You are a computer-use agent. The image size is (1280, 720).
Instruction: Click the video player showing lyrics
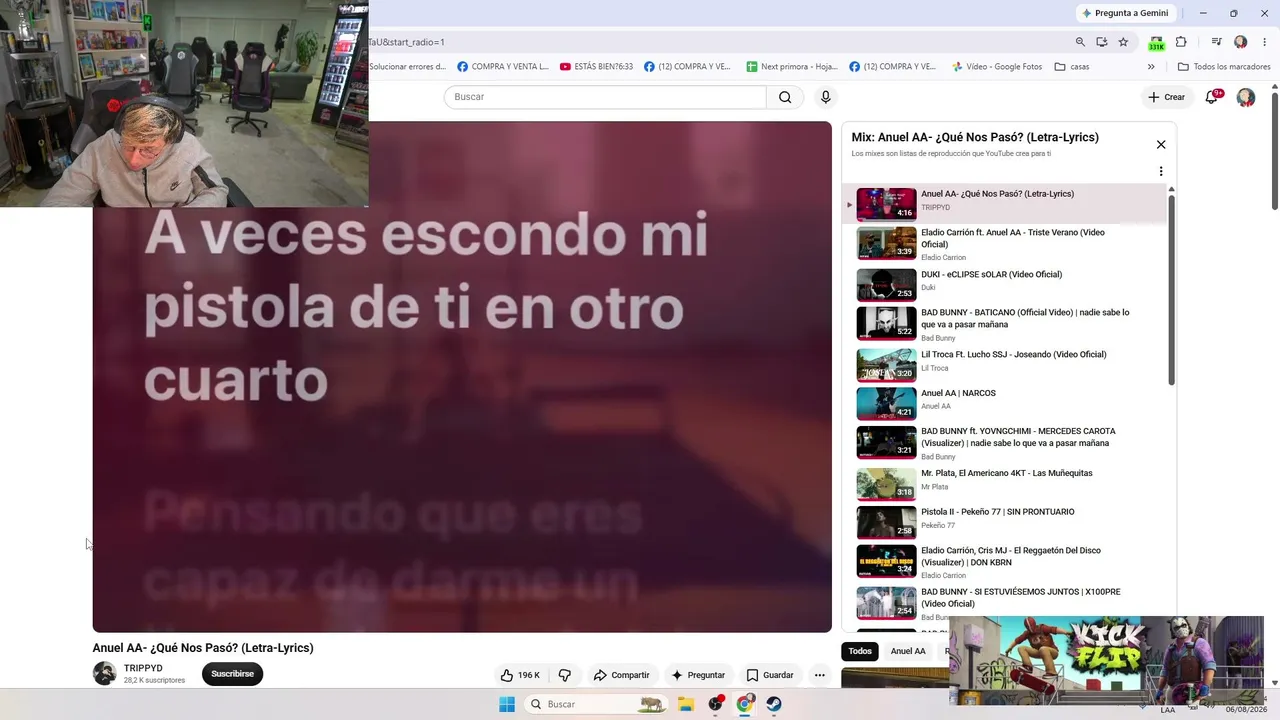coord(462,377)
